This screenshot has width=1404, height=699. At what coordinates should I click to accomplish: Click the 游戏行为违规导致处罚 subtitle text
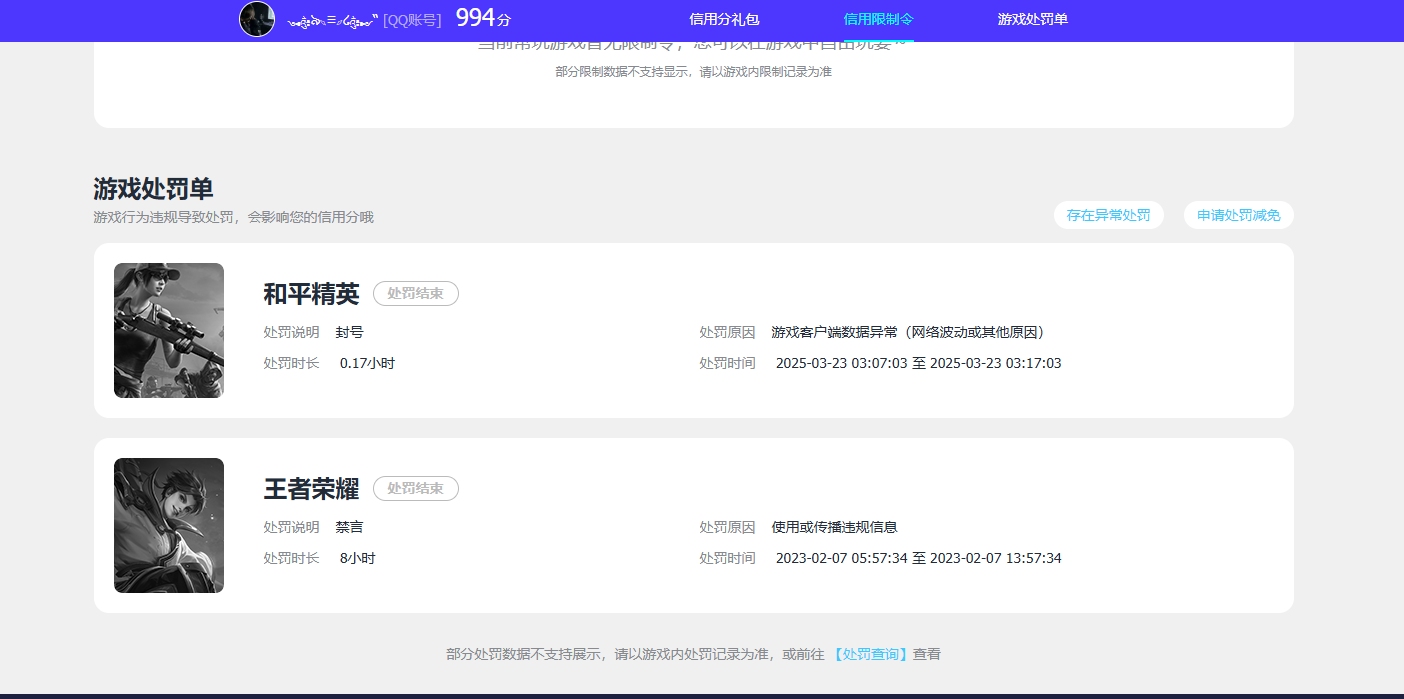[x=233, y=217]
